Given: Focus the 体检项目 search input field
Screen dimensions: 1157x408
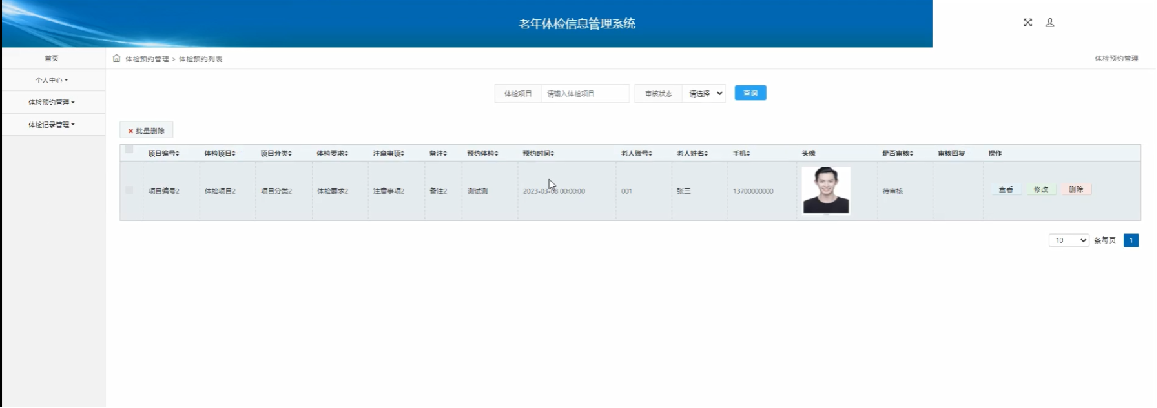Looking at the screenshot, I should (585, 94).
